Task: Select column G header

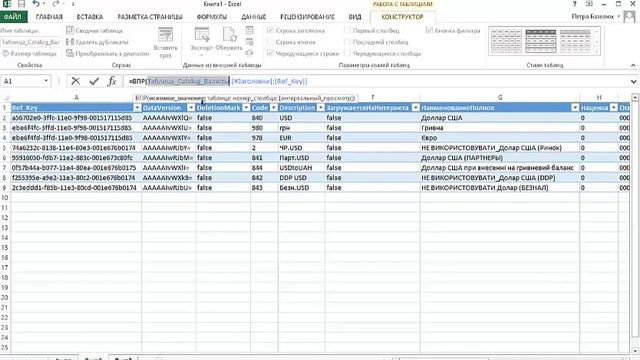Action: [x=500, y=98]
